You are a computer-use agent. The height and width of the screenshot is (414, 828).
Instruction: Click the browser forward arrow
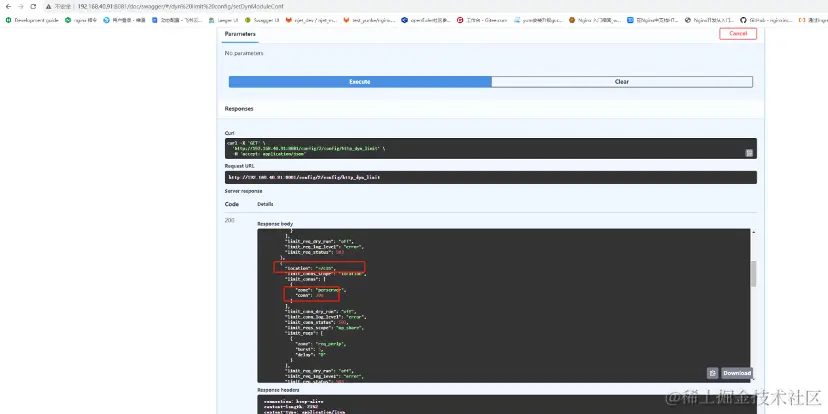coord(21,6)
